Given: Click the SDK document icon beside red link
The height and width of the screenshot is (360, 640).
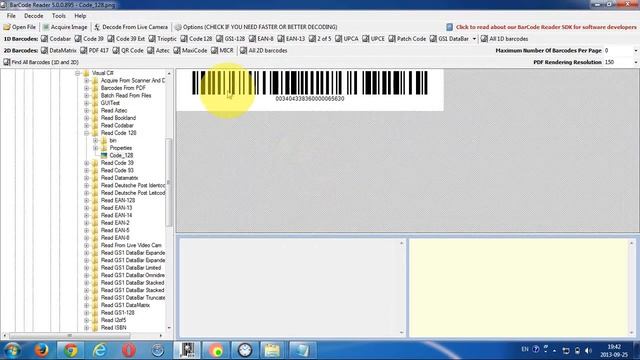Looking at the screenshot, I should click(x=449, y=27).
